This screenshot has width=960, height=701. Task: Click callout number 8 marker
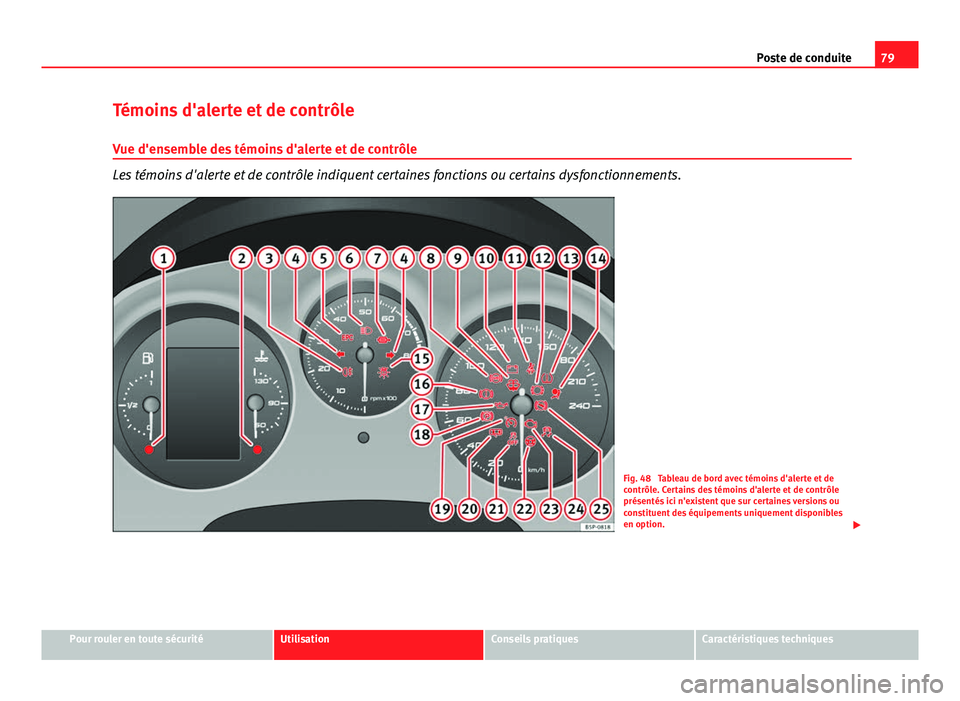(431, 258)
